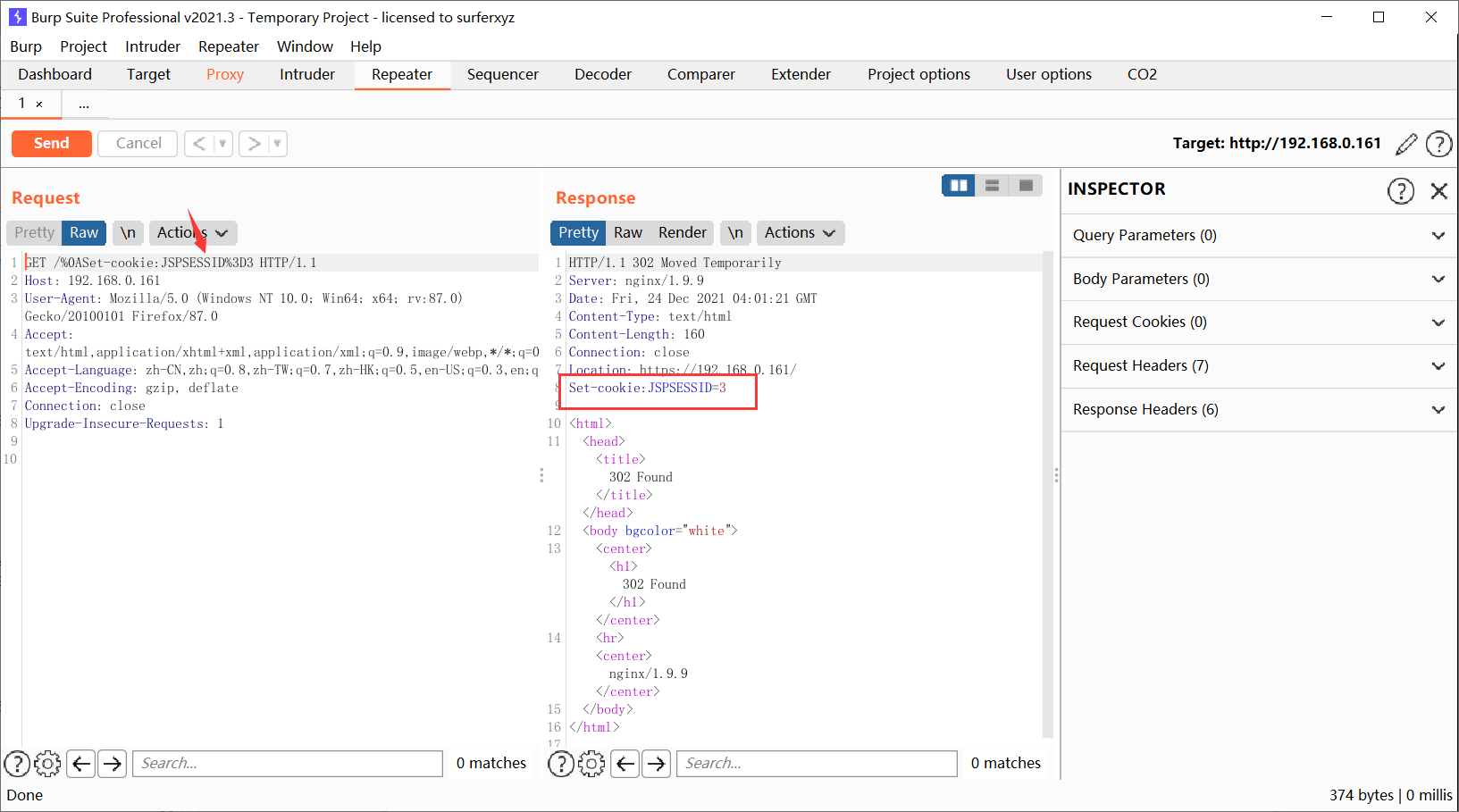Switch to the Target tab
The image size is (1459, 812).
tap(148, 75)
